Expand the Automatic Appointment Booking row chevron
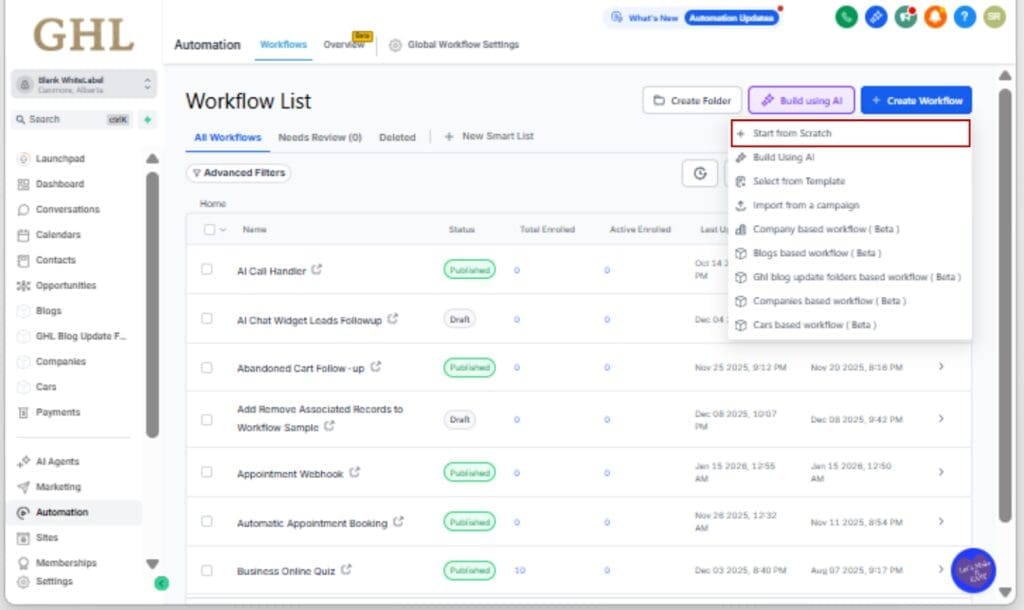The image size is (1024, 610). [x=941, y=521]
